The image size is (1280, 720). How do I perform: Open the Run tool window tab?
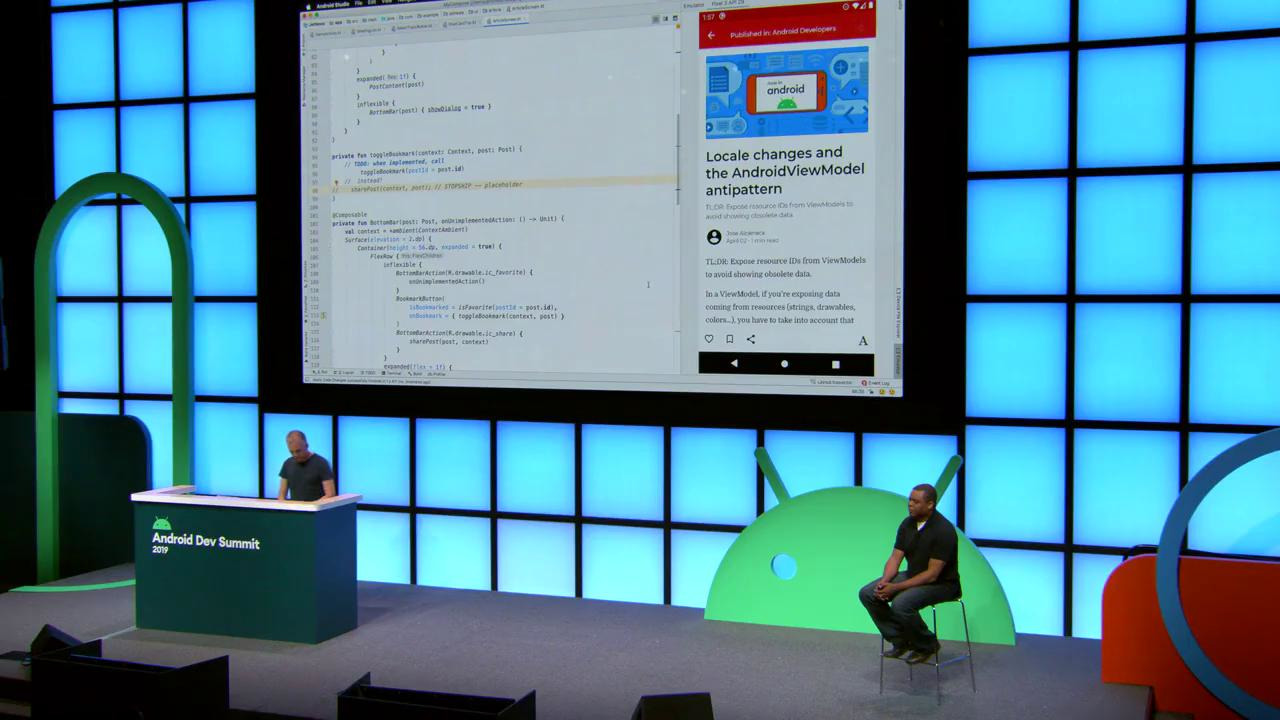[x=320, y=373]
